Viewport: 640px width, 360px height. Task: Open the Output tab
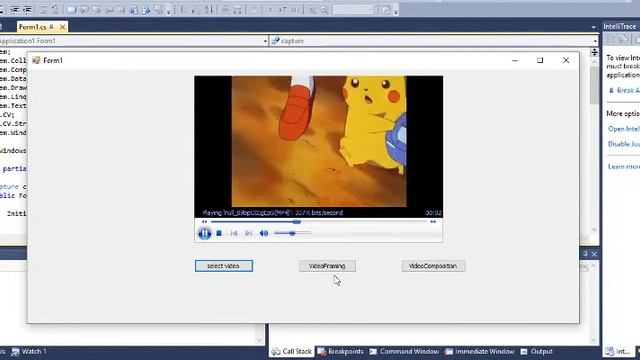pyautogui.click(x=537, y=351)
